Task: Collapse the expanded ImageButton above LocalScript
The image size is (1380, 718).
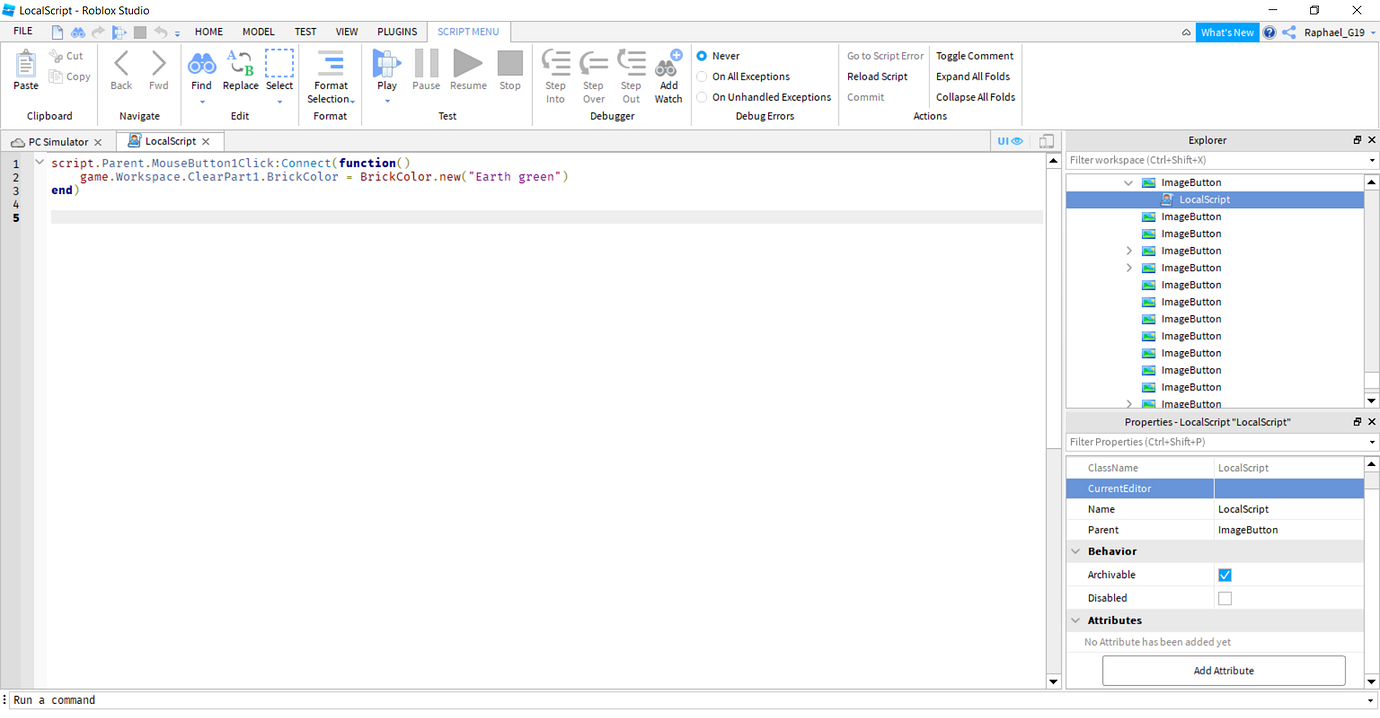Action: [1129, 183]
